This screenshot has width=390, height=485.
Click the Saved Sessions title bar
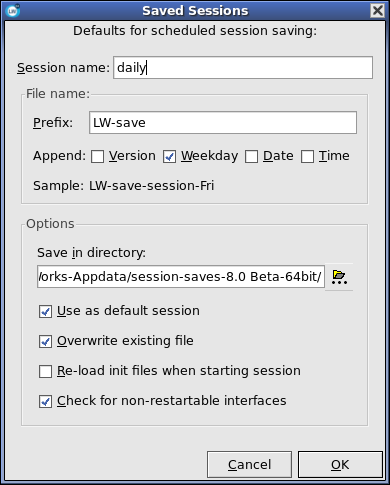(x=195, y=11)
